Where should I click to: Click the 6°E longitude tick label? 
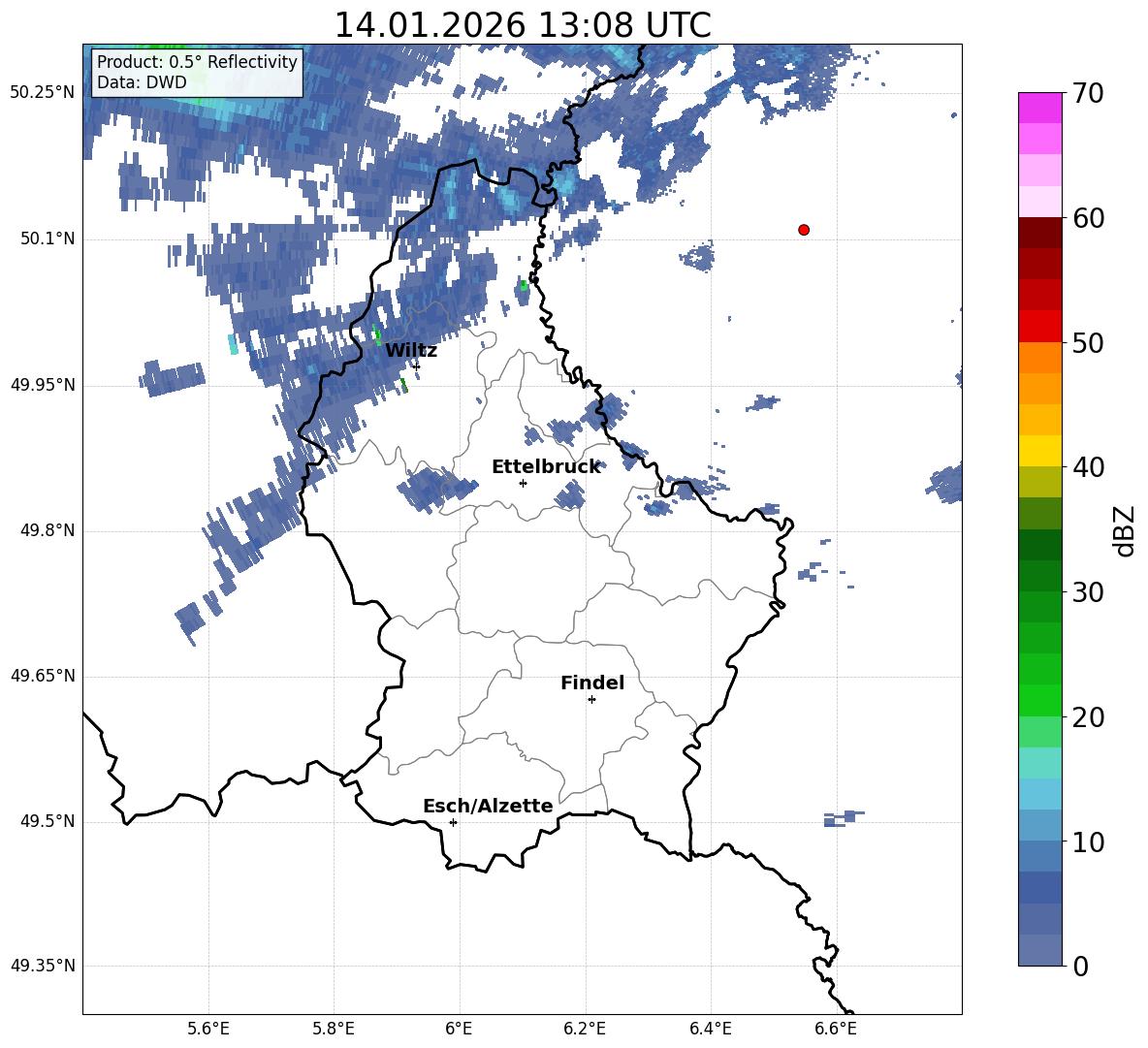(459, 1029)
